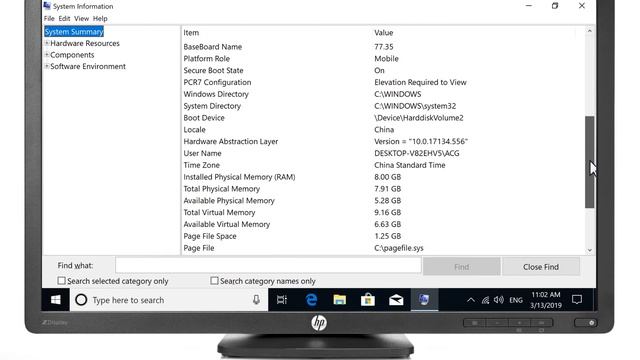640x360 pixels.
Task: Select the Total Physical Memory row
Action: pos(383,189)
